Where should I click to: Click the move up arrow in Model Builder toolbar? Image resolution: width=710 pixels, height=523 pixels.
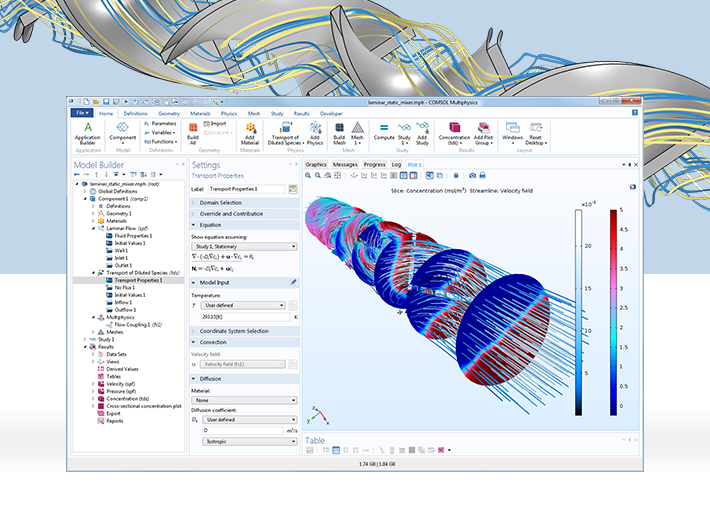pyautogui.click(x=96, y=174)
